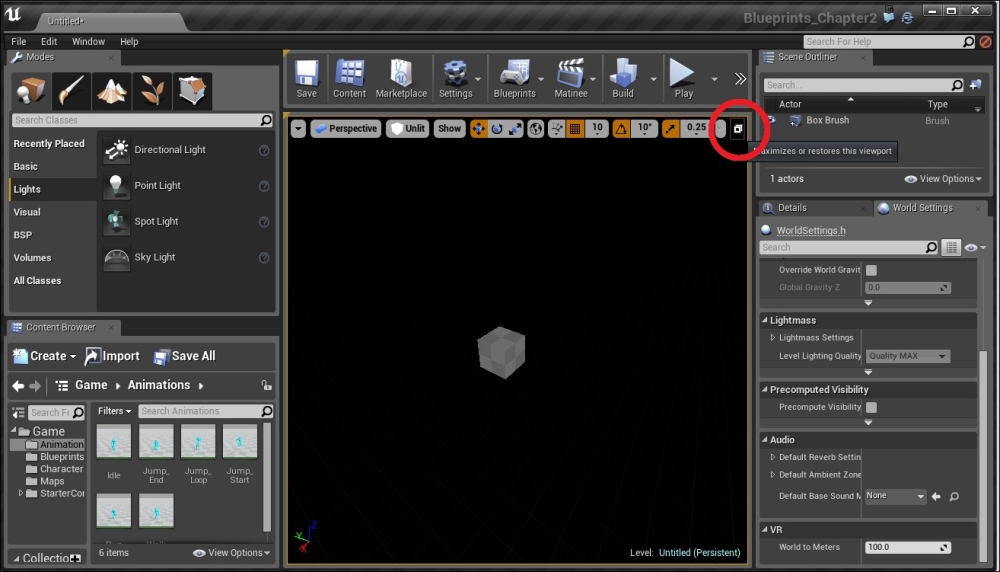
Task: Select the scale gizmo tool icon
Action: [515, 129]
